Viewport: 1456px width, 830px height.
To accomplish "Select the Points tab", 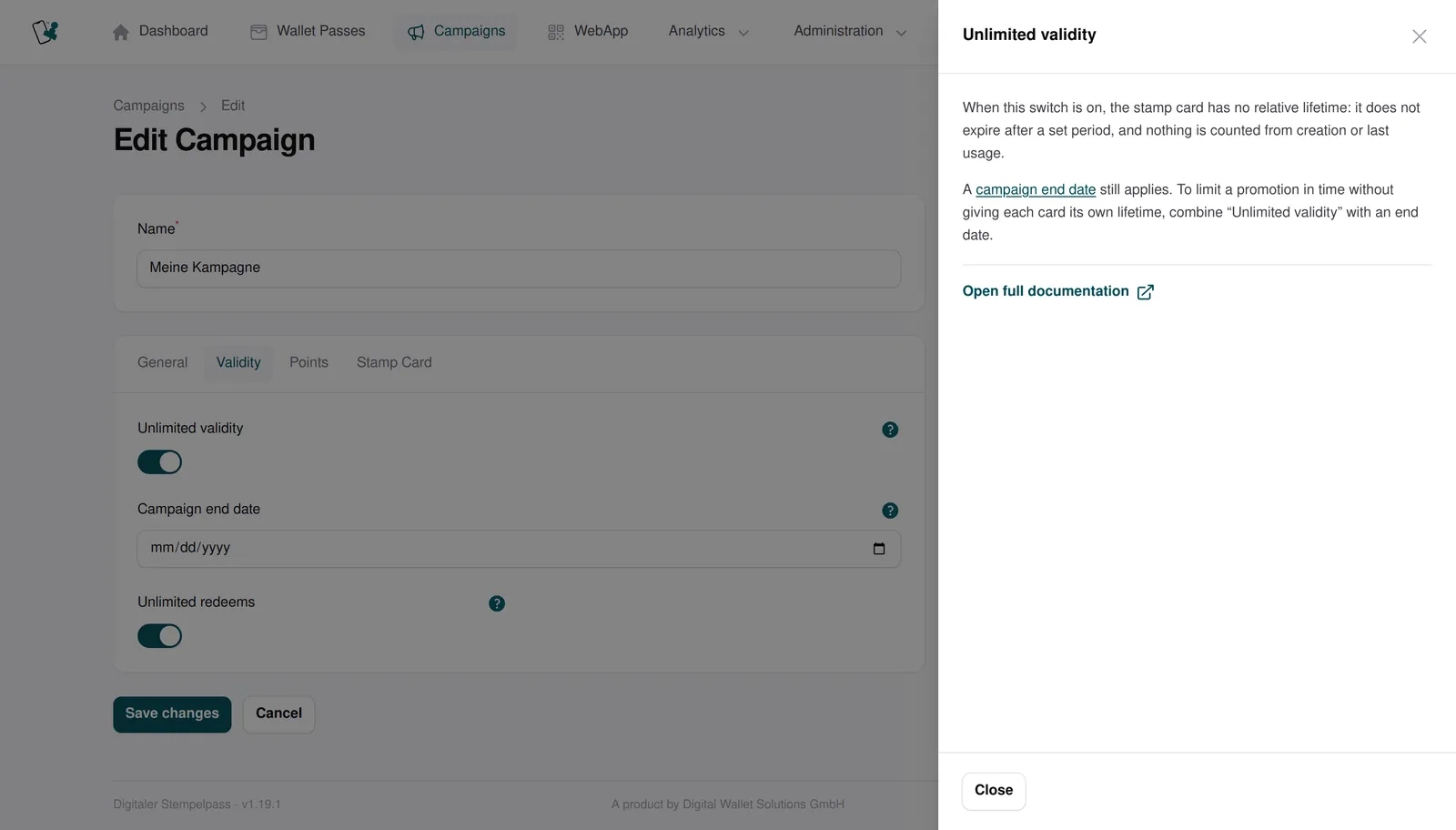I will coord(308,362).
